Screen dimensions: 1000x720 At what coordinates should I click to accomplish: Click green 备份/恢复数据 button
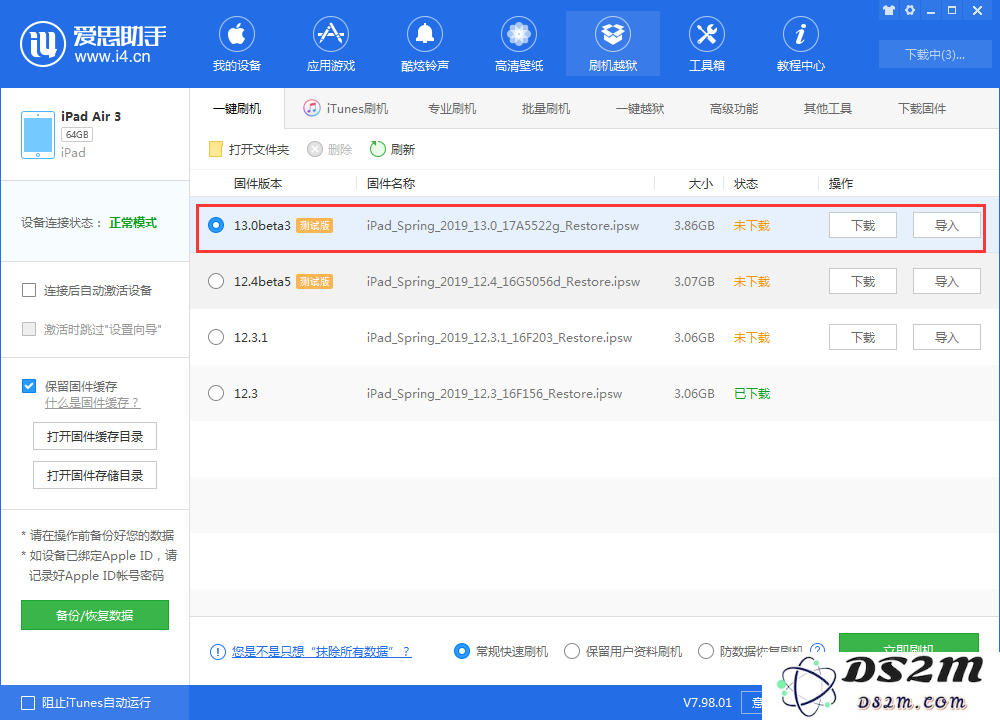click(x=95, y=615)
